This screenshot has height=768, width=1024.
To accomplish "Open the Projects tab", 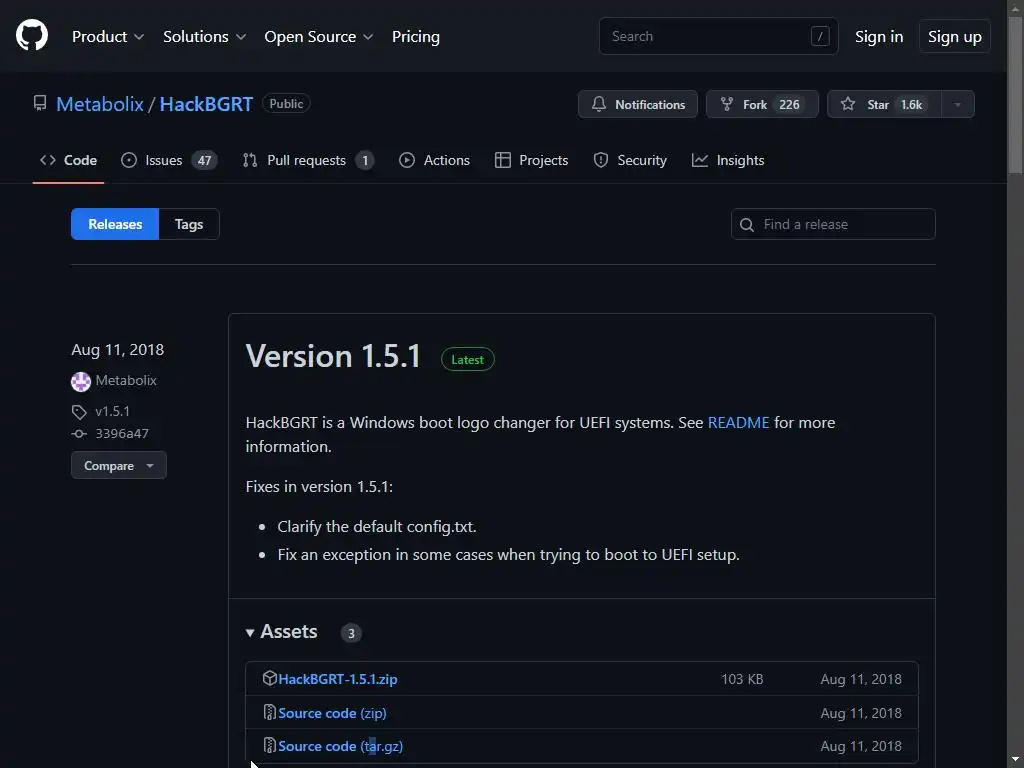I will 531,160.
